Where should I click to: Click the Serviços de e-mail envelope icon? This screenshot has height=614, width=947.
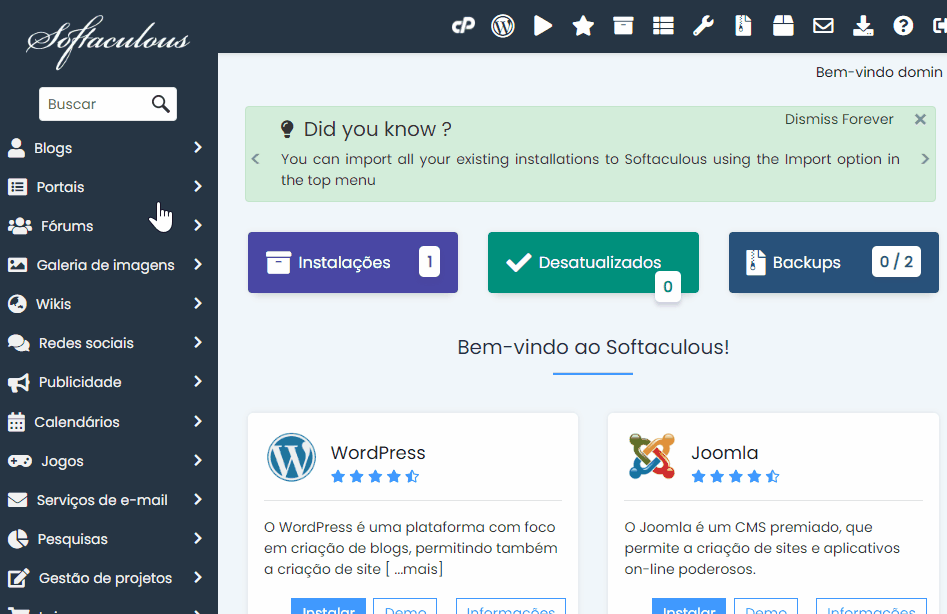18,500
